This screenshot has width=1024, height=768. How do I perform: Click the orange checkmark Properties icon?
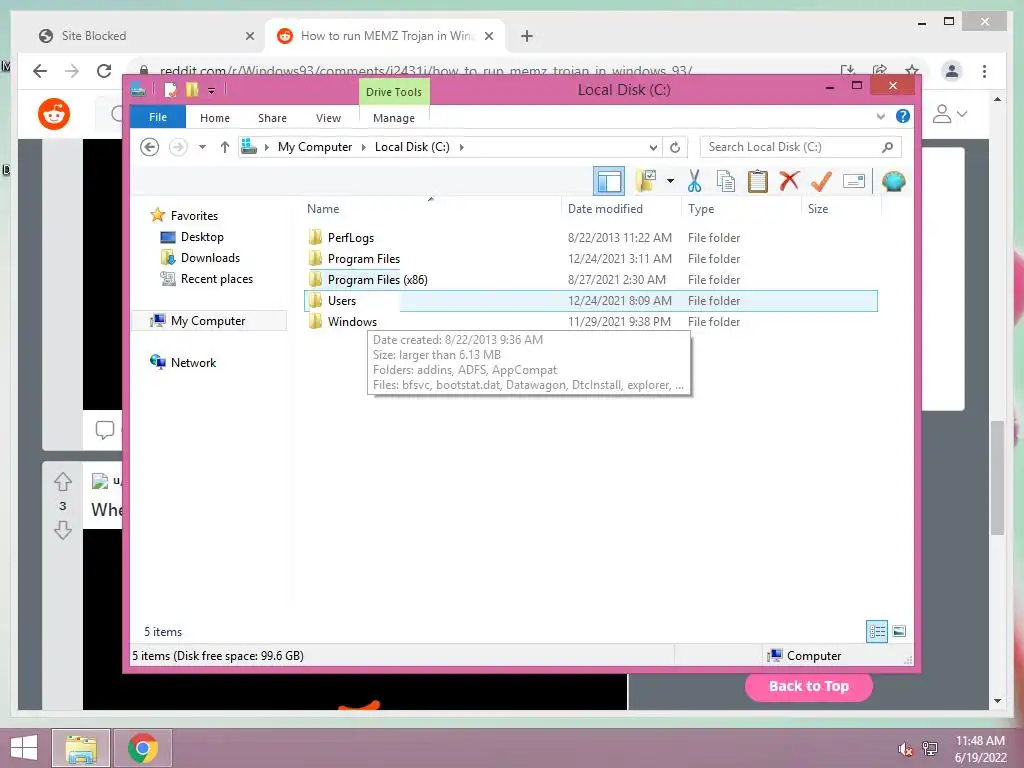821,181
